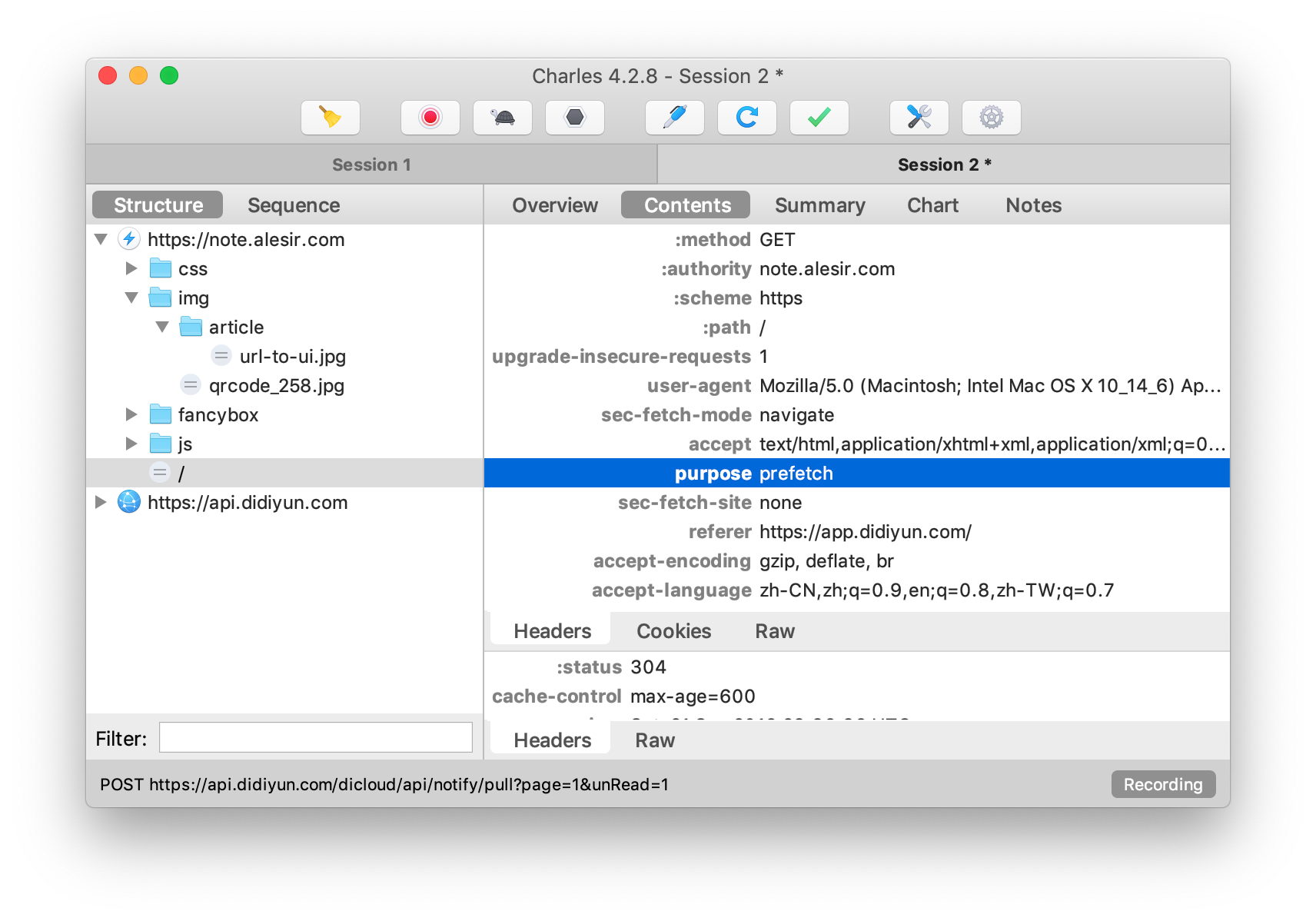Open request Headers sub-tab
Screen dimensions: 1316x921
click(552, 631)
